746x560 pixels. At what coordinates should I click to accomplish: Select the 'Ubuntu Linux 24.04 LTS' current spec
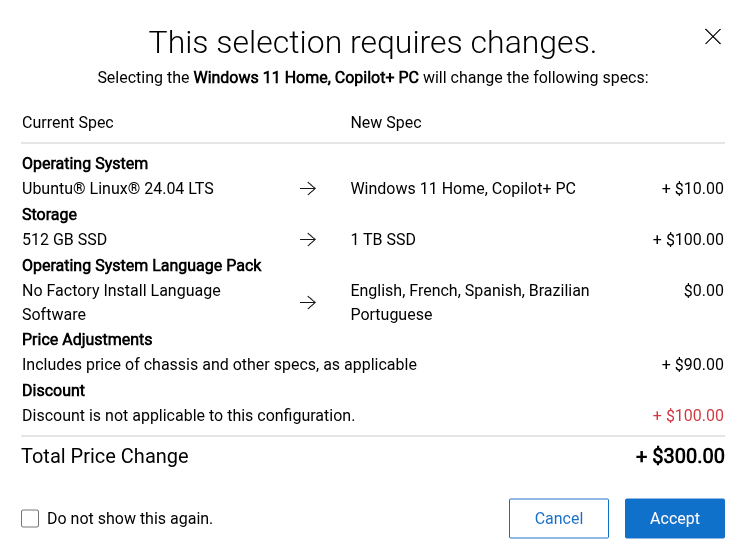point(118,189)
